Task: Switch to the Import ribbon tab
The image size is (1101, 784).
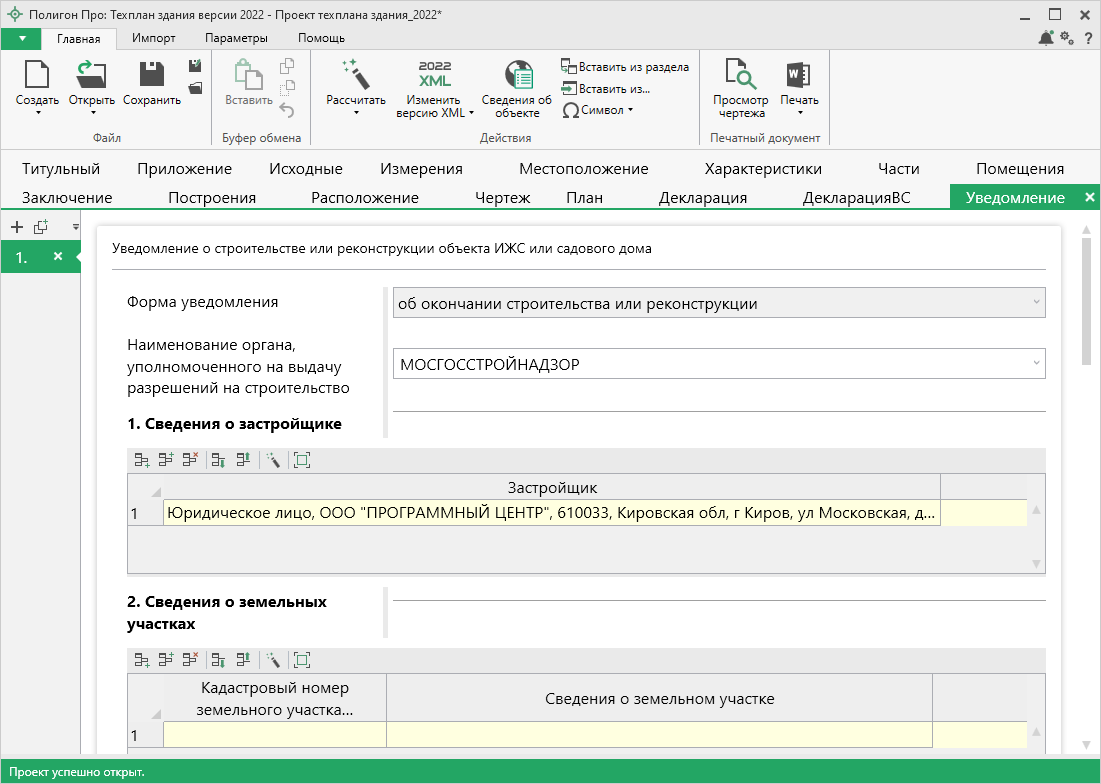Action: 154,38
